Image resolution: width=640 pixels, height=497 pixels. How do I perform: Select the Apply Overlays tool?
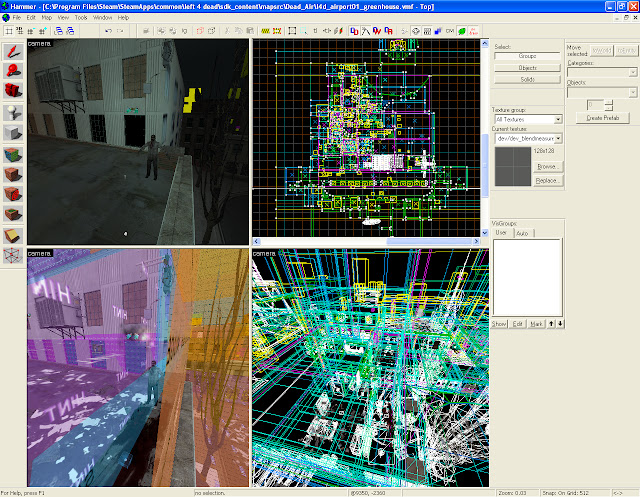13,213
